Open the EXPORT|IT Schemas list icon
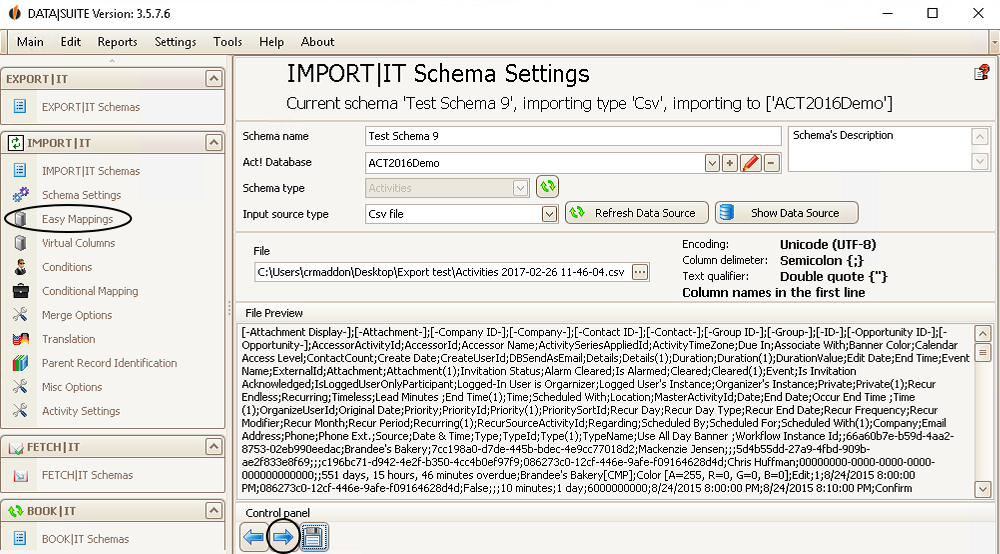Image resolution: width=1000 pixels, height=554 pixels. click(20, 106)
